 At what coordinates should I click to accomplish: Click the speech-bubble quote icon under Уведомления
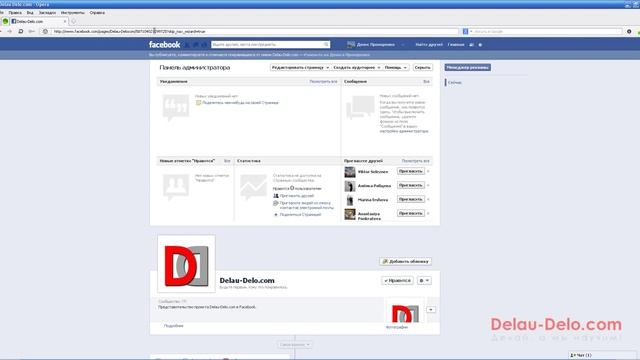(176, 107)
